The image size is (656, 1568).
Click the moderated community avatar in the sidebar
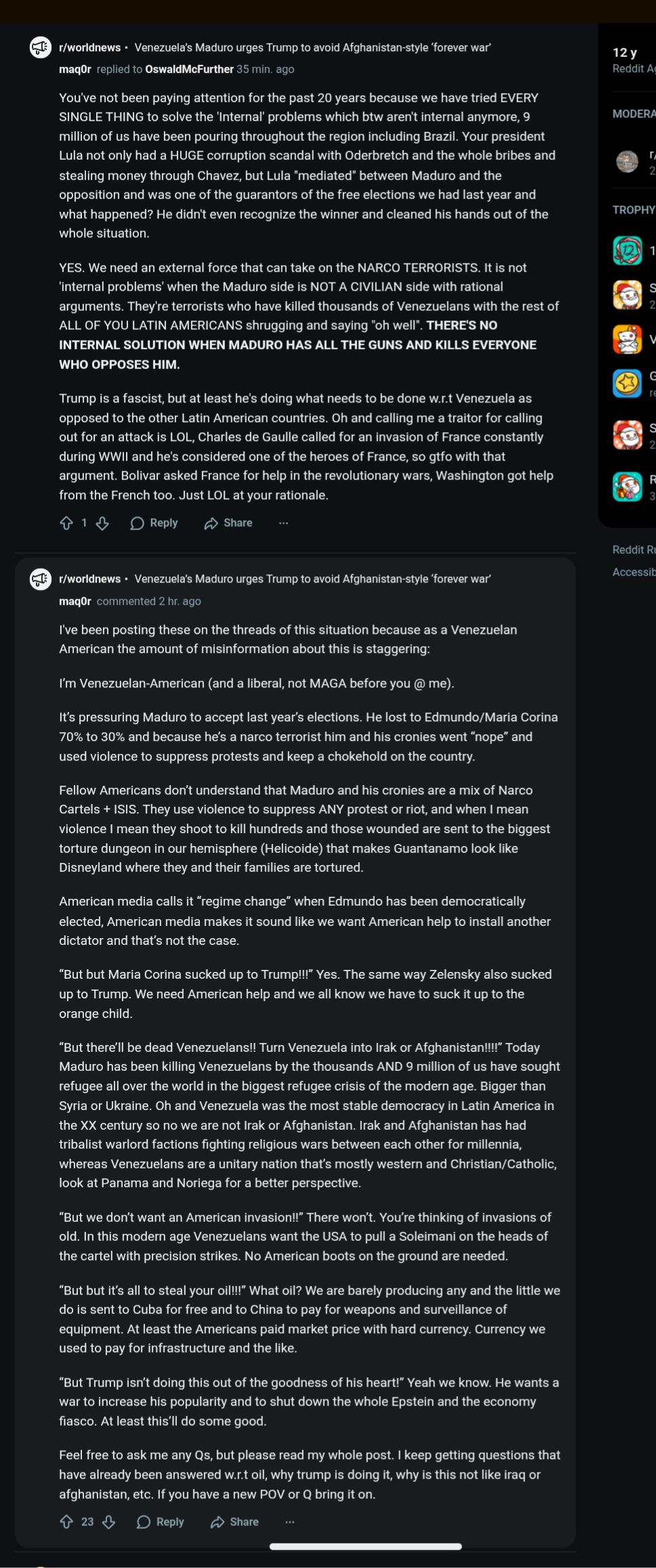628,161
